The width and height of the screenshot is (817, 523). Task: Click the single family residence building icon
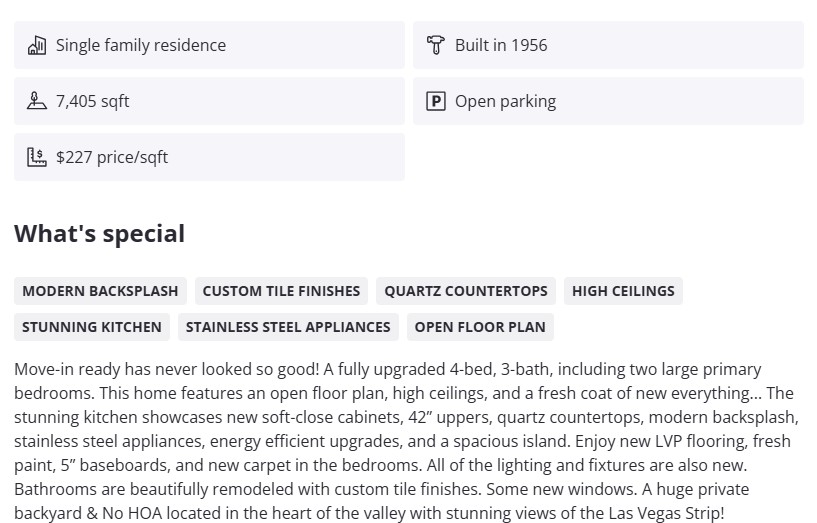(37, 45)
